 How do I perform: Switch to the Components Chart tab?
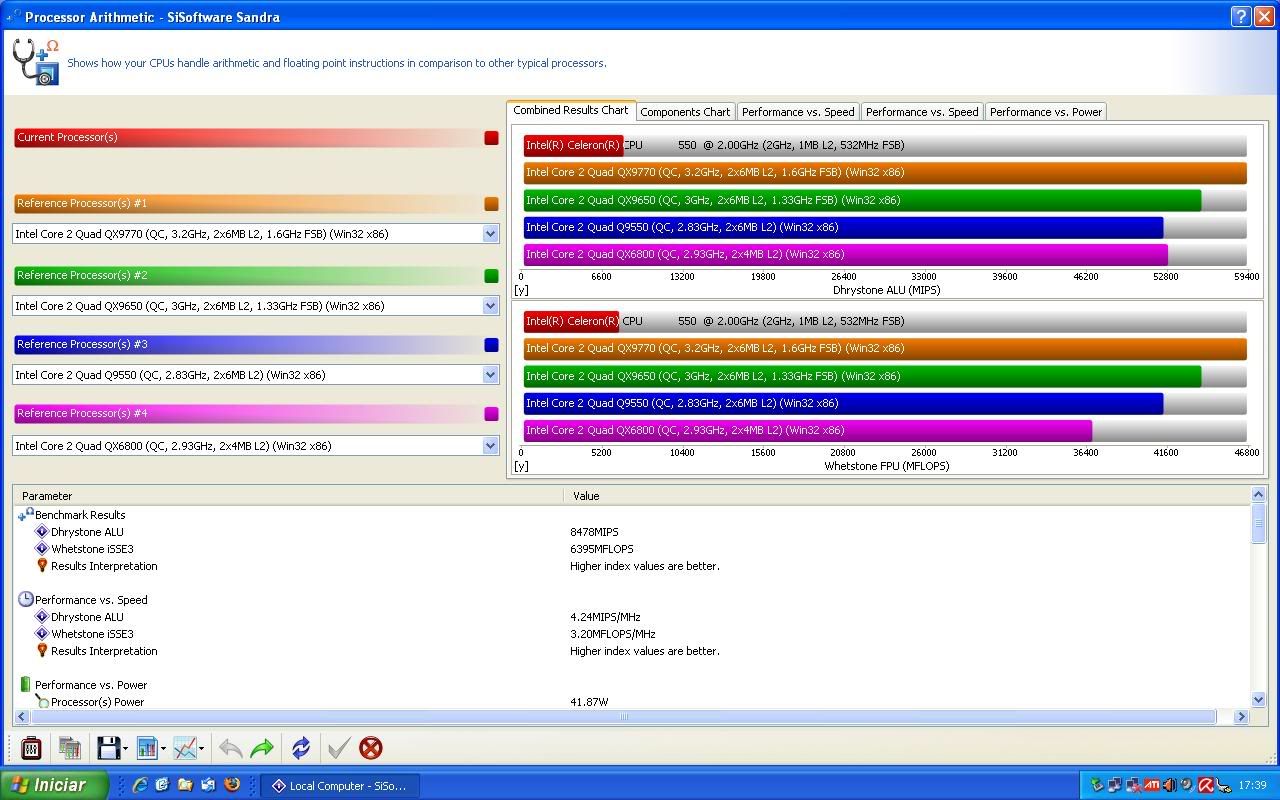pos(685,112)
